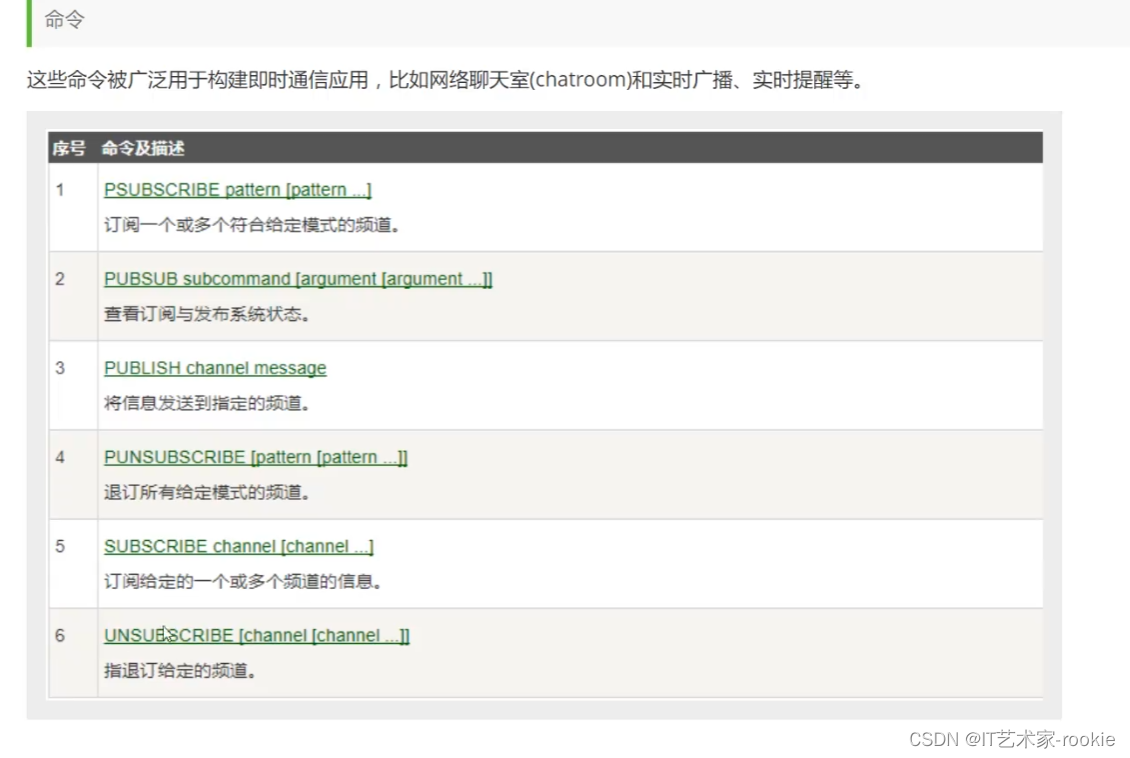Click row number 2 cell

pyautogui.click(x=73, y=296)
